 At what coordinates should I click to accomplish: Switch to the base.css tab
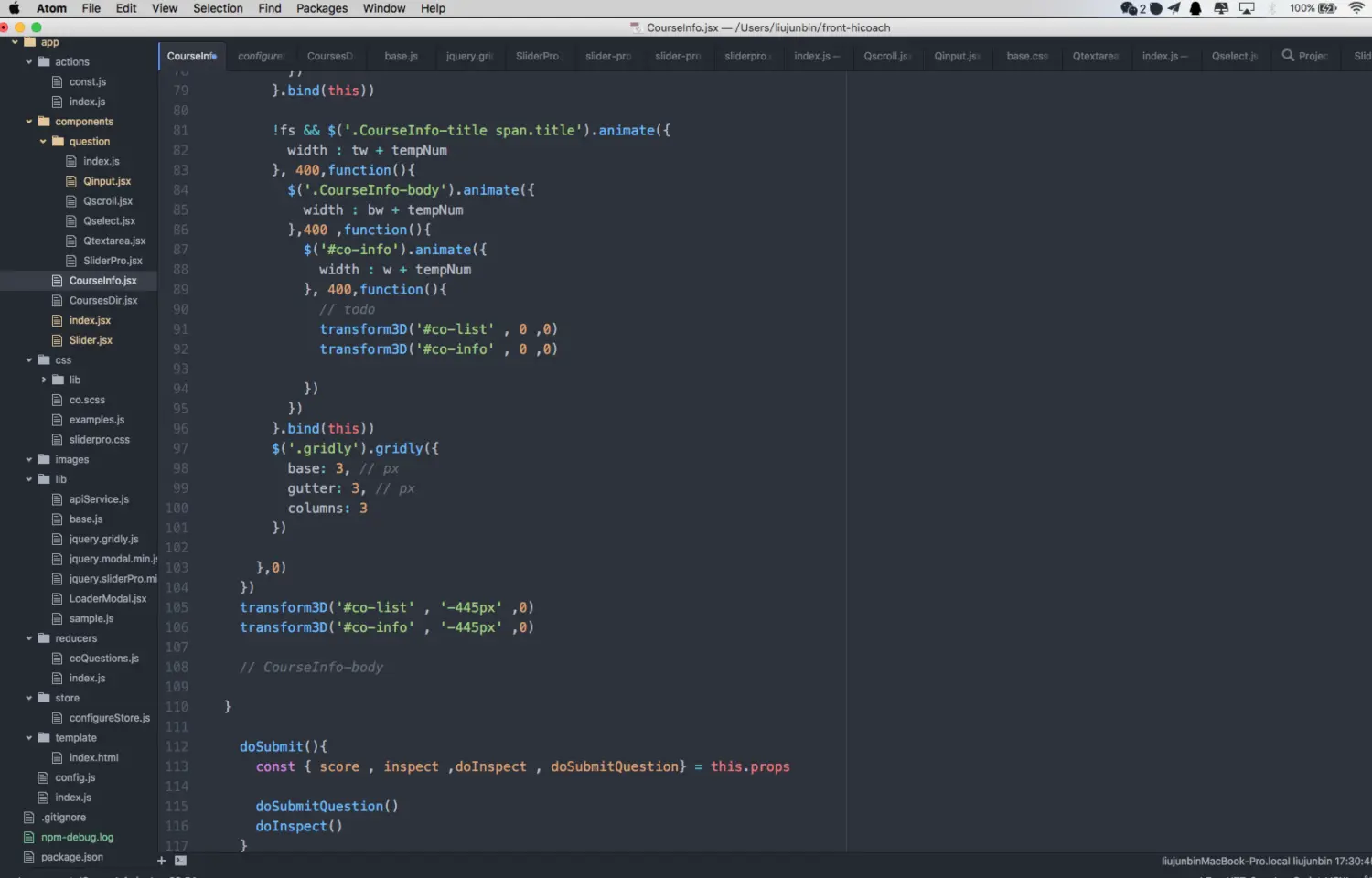tap(1027, 56)
